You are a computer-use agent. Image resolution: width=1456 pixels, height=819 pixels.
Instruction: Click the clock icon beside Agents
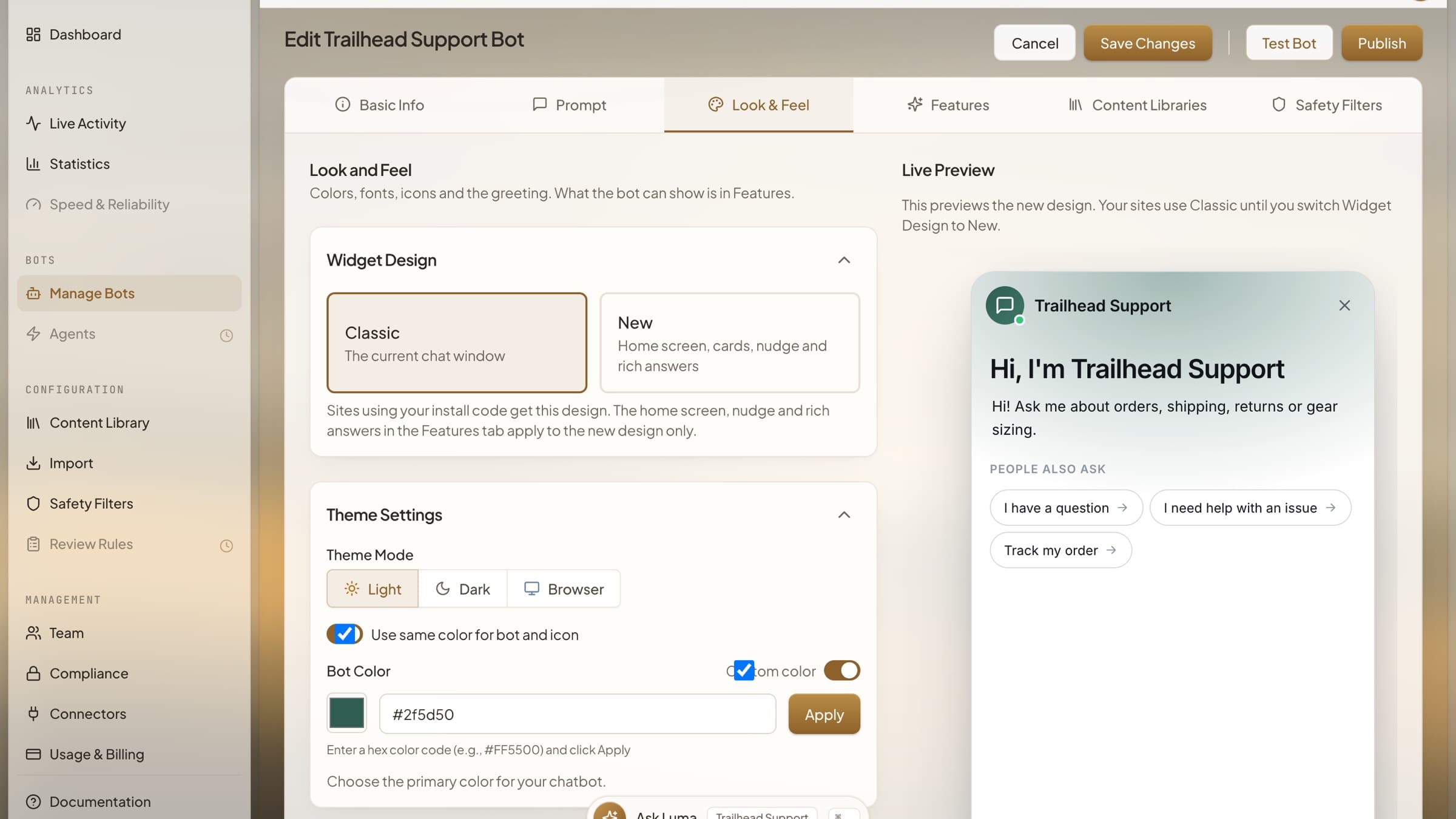(226, 335)
